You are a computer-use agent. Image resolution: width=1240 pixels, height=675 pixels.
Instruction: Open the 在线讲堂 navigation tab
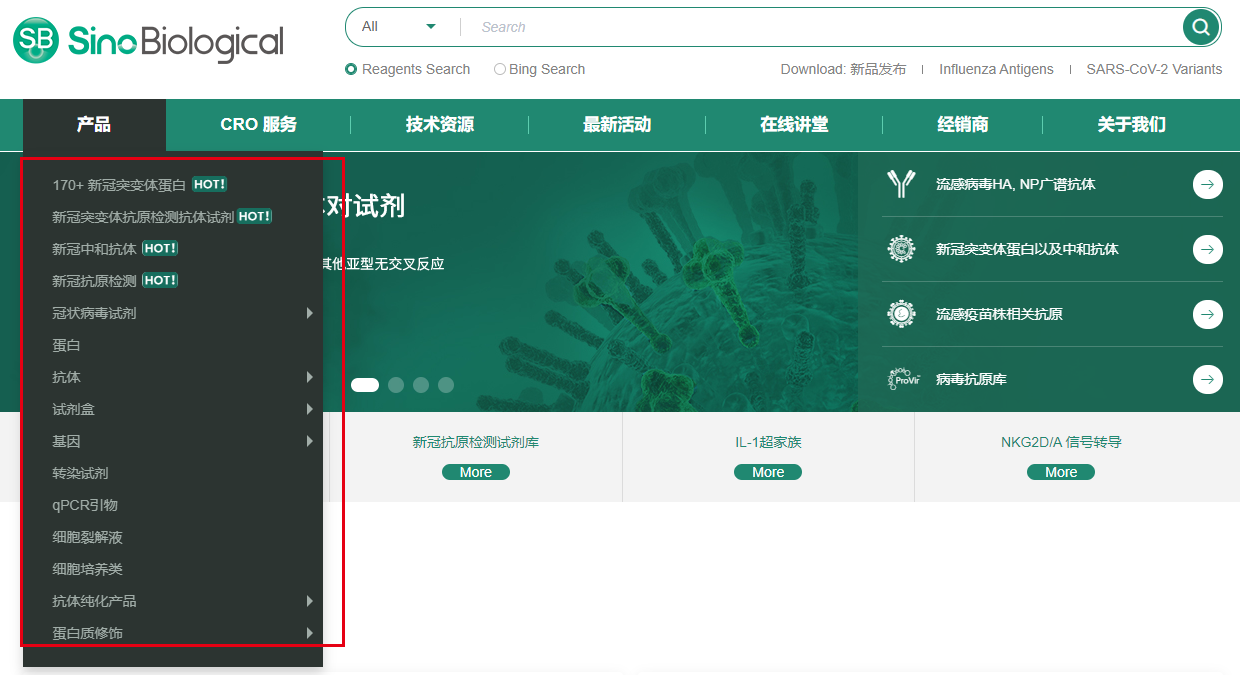click(794, 125)
